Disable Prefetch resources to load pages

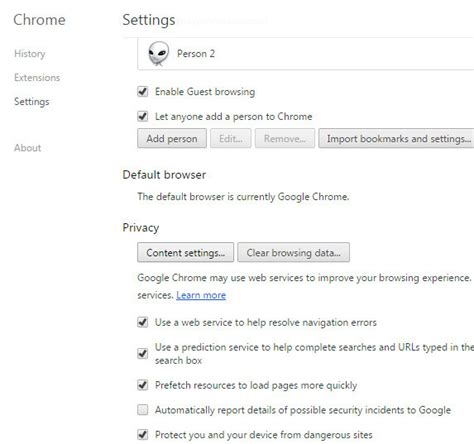pyautogui.click(x=143, y=385)
